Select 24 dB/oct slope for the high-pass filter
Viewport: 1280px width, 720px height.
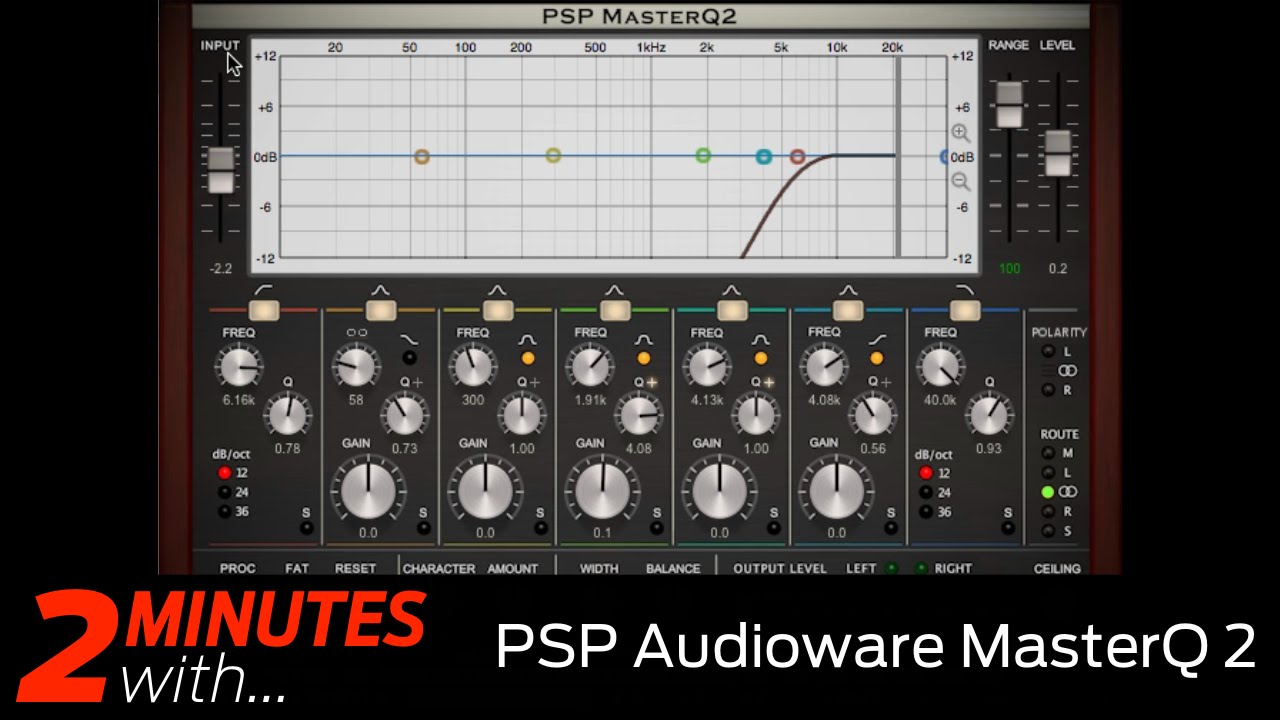pyautogui.click(x=224, y=492)
